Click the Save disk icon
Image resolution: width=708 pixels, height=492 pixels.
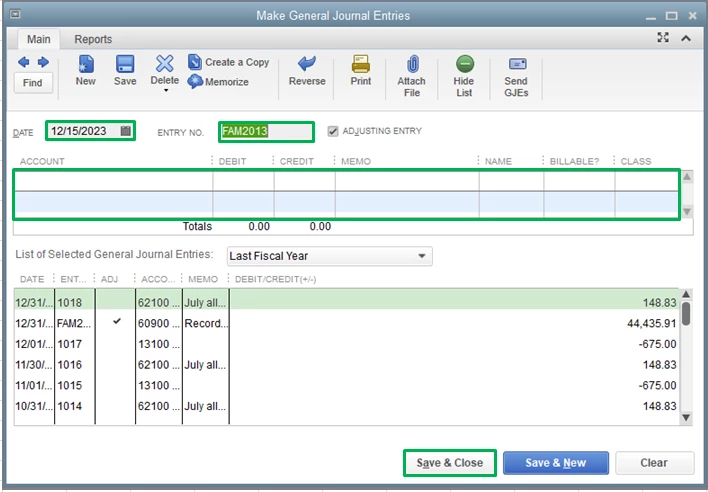click(125, 64)
